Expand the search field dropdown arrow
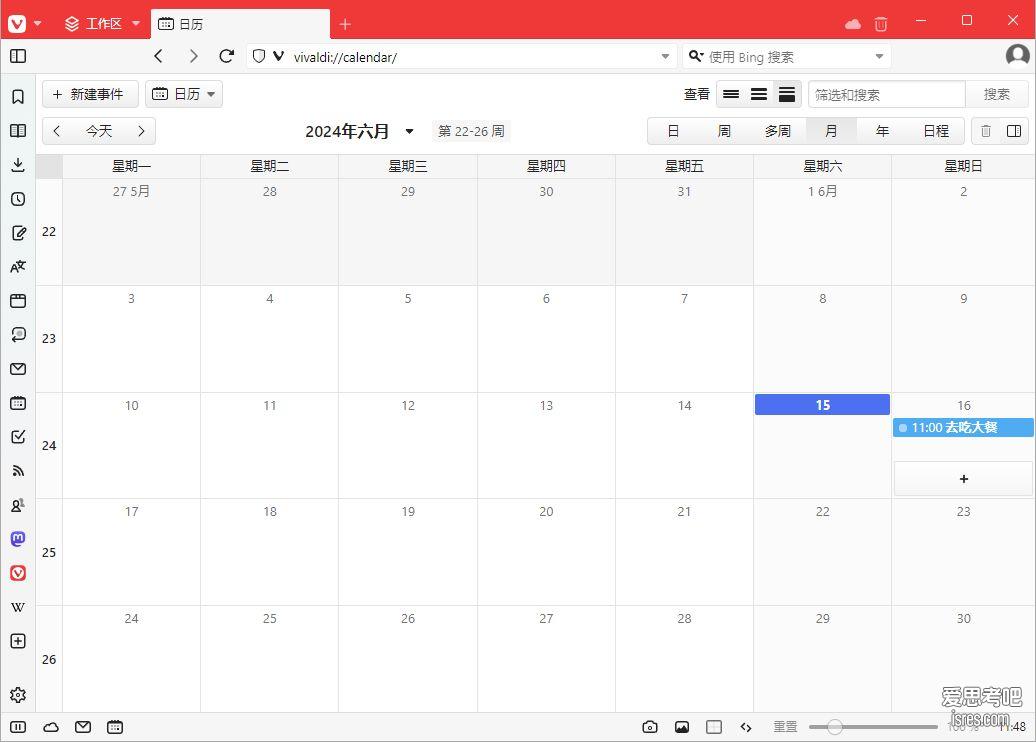Viewport: 1036px width, 742px height. pos(879,57)
